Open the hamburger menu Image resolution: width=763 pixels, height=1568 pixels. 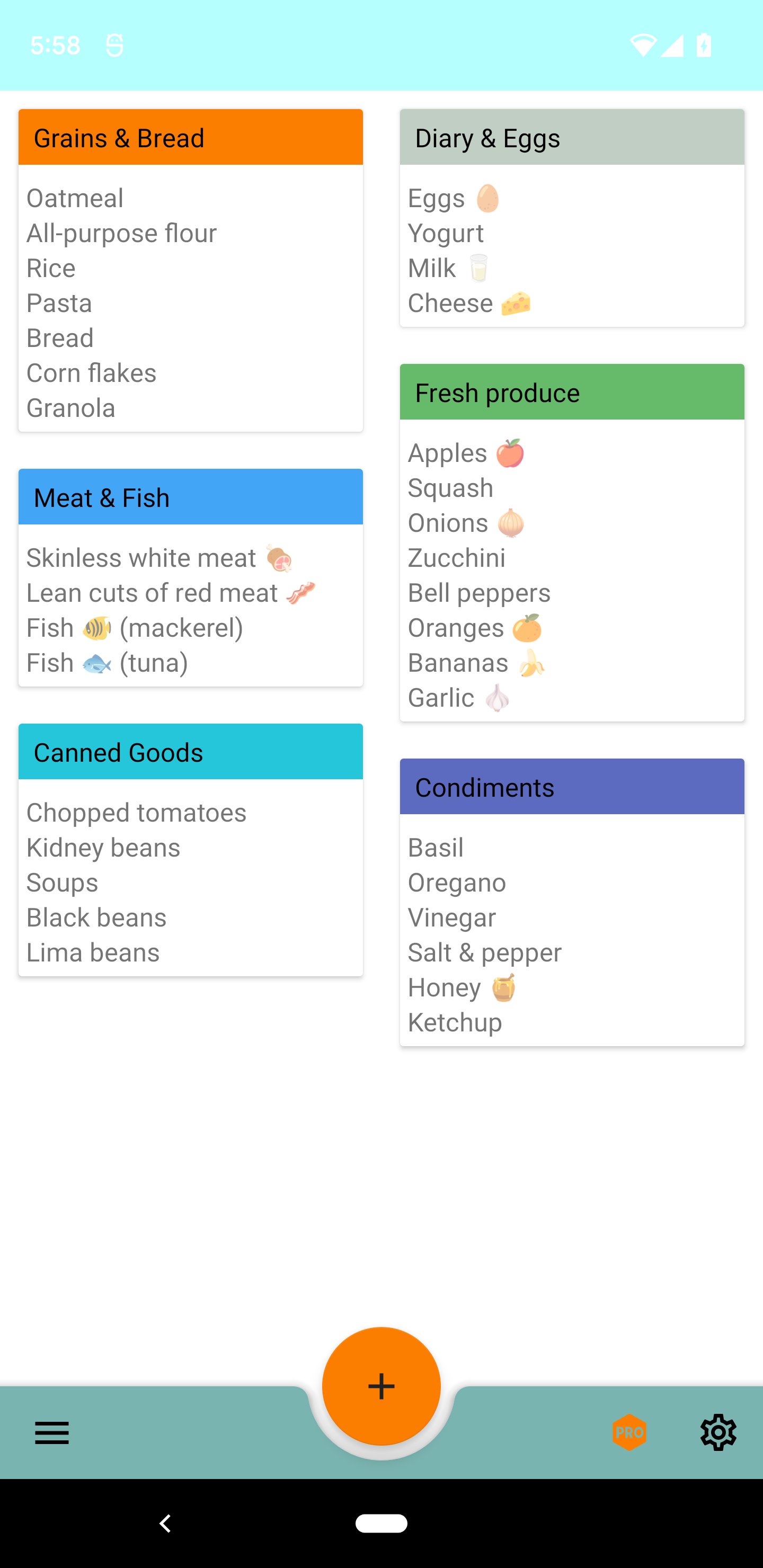tap(52, 1432)
